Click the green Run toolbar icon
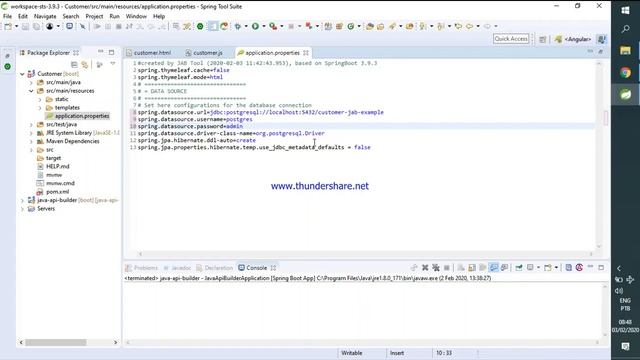The width and height of the screenshot is (640, 360). tap(255, 27)
